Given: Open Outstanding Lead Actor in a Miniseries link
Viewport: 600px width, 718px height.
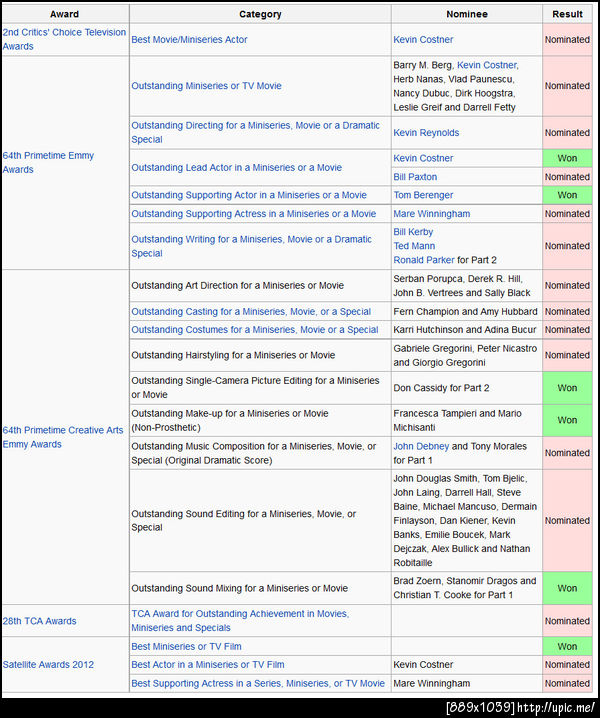Looking at the screenshot, I should [x=236, y=168].
